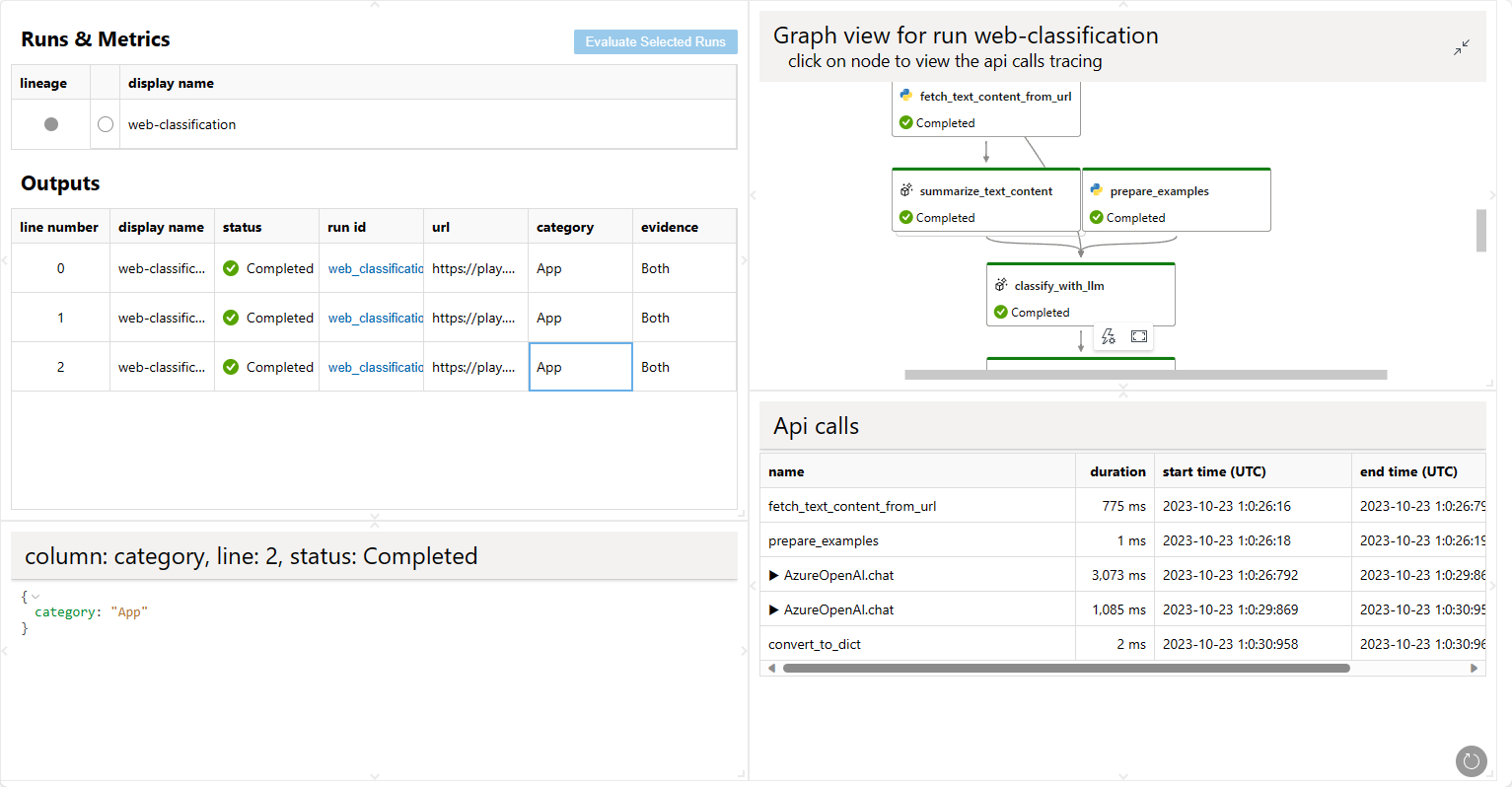Image resolution: width=1512 pixels, height=787 pixels.
Task: Click the category column header in Outputs
Action: click(565, 227)
